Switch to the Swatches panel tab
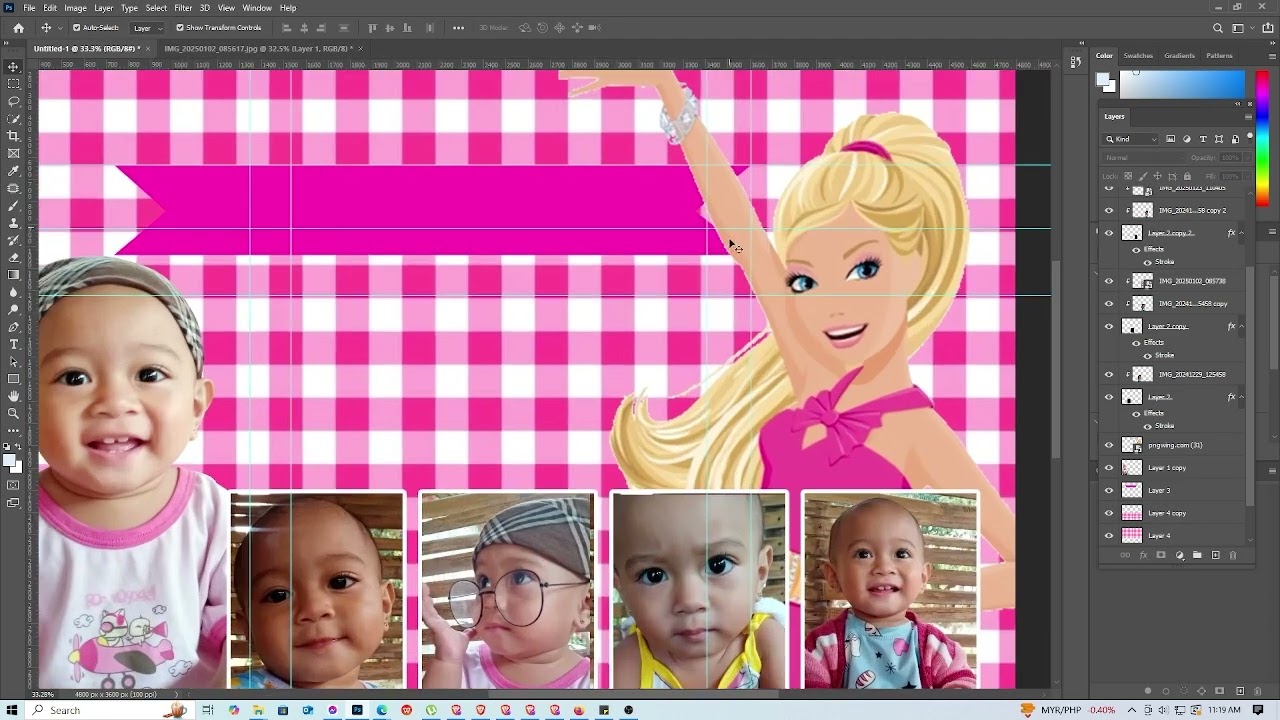Viewport: 1280px width, 720px height. [1138, 56]
